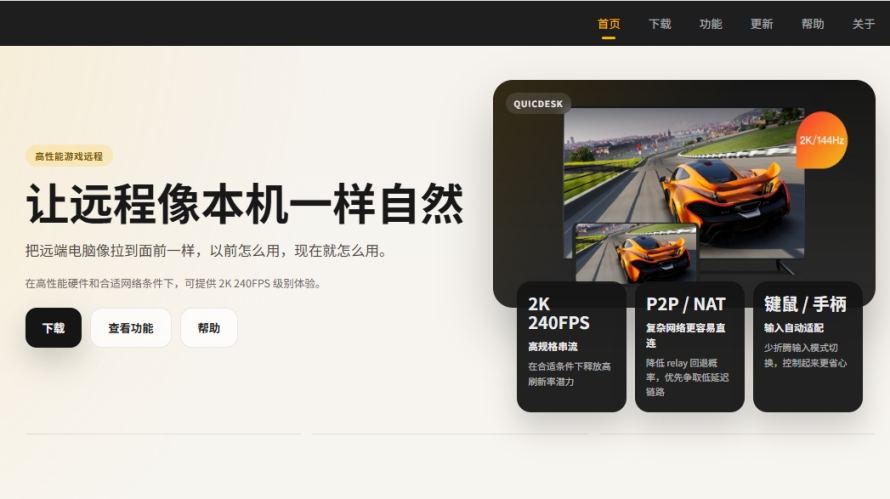This screenshot has width=890, height=499.
Task: Go to the 下载 navigation tab
Action: pos(660,24)
